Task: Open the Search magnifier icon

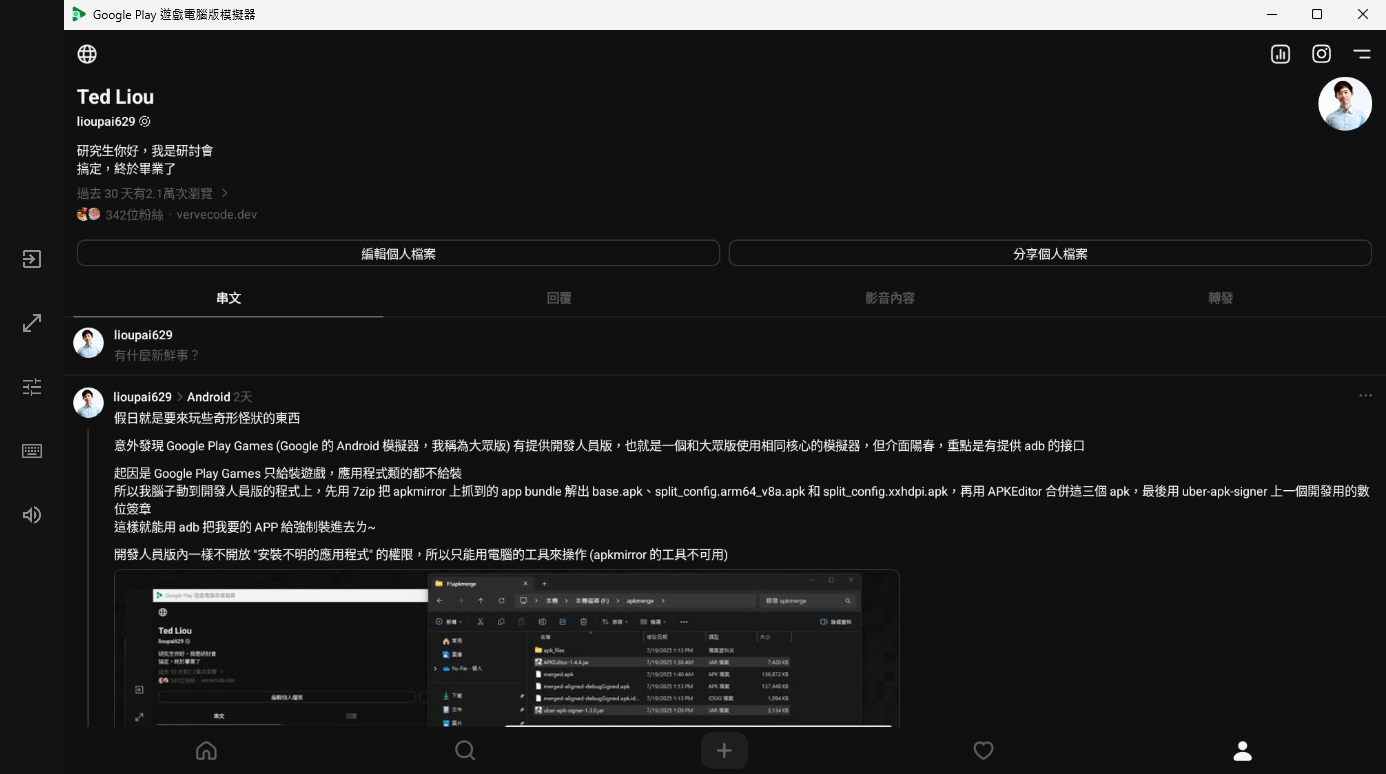Action: pyautogui.click(x=465, y=750)
